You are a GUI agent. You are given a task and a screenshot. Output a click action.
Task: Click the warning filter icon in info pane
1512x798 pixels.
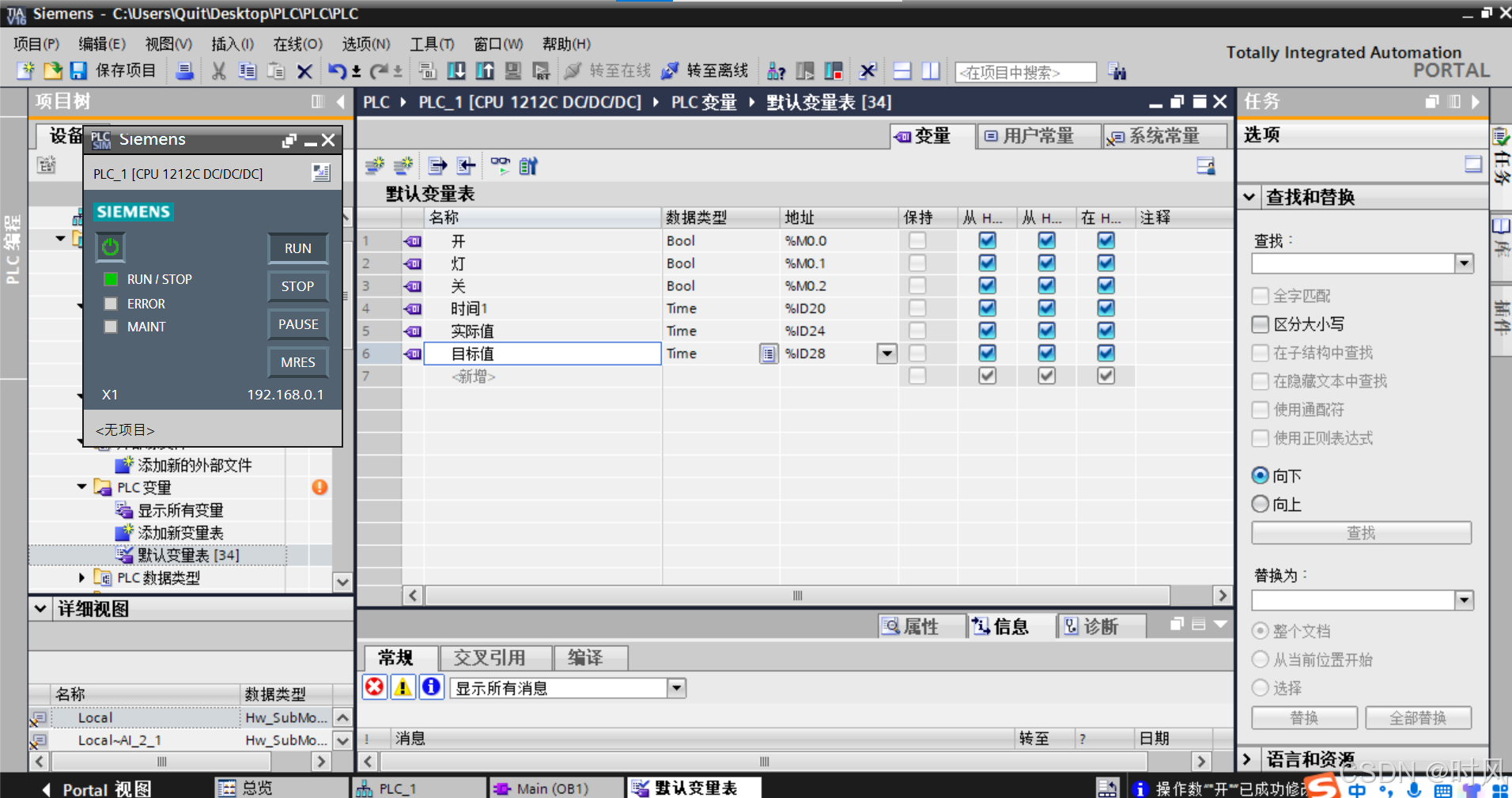click(403, 686)
